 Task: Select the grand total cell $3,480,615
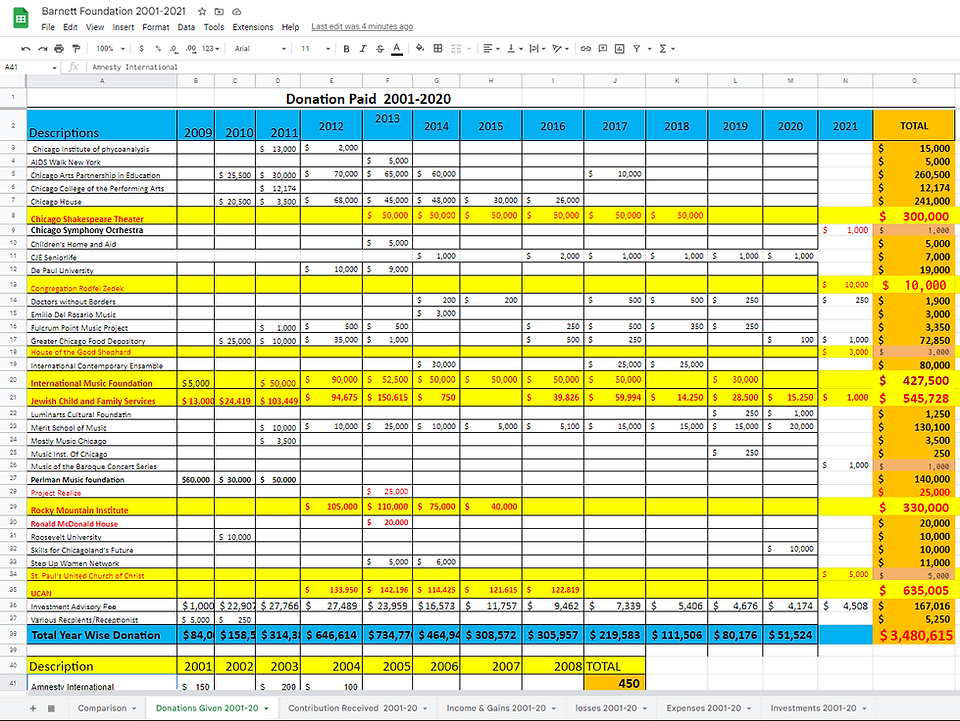point(913,635)
